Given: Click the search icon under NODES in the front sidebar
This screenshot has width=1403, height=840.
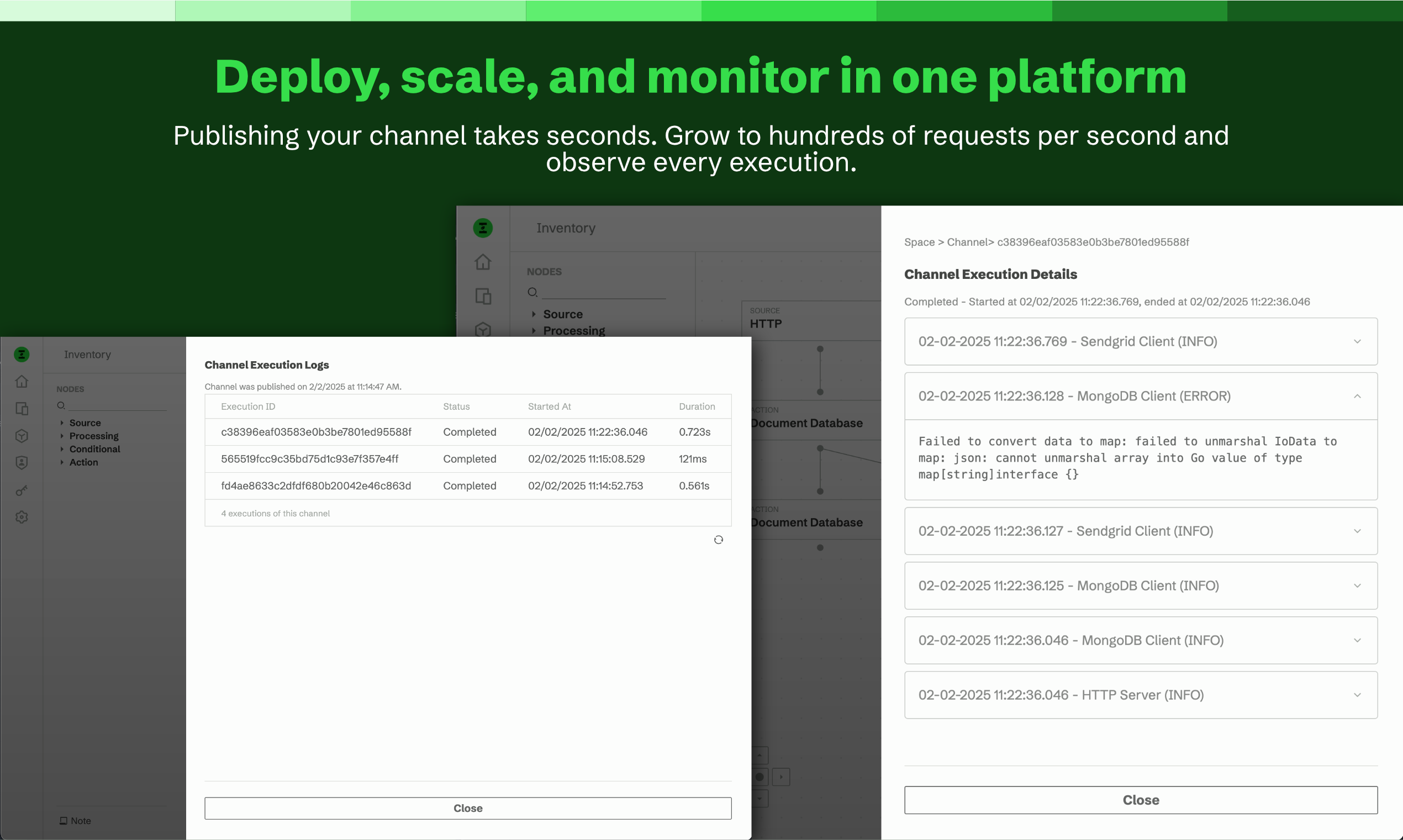Looking at the screenshot, I should pos(61,405).
